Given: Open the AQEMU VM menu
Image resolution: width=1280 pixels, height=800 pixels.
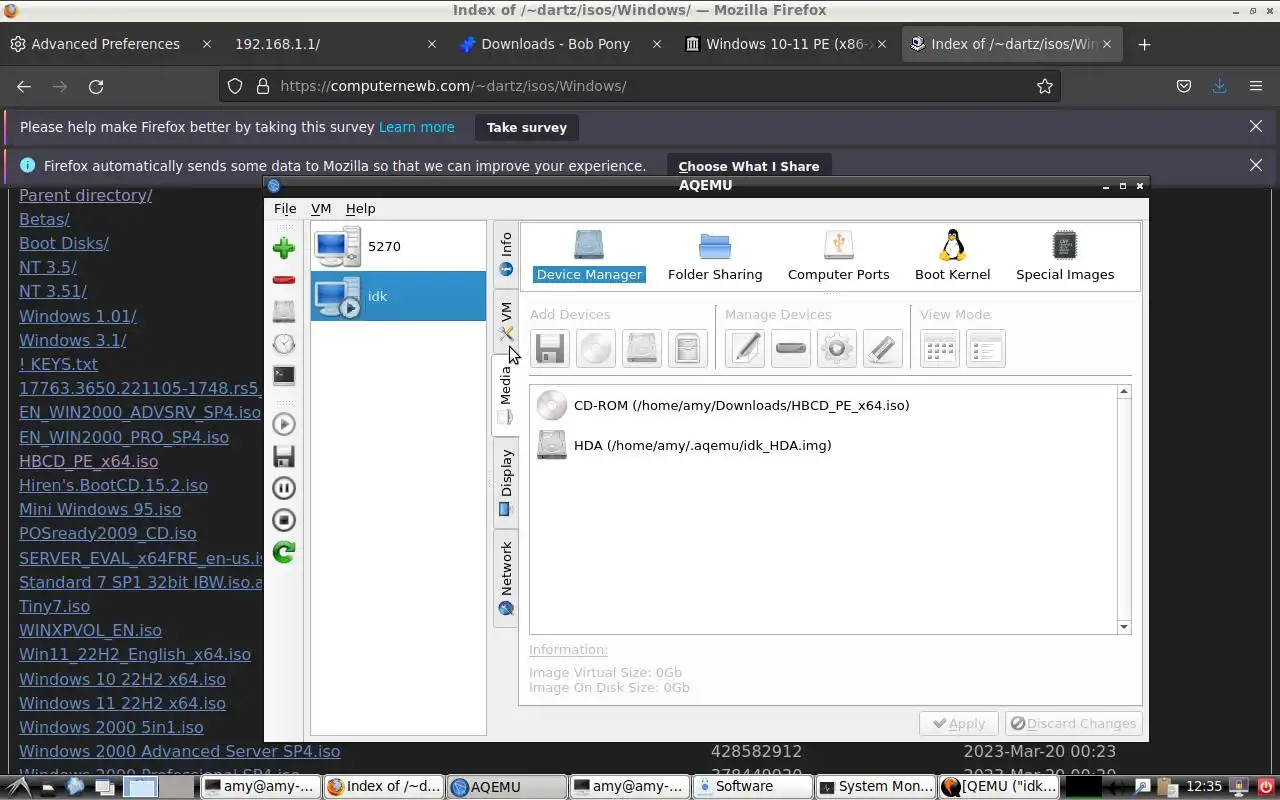Looking at the screenshot, I should [321, 208].
